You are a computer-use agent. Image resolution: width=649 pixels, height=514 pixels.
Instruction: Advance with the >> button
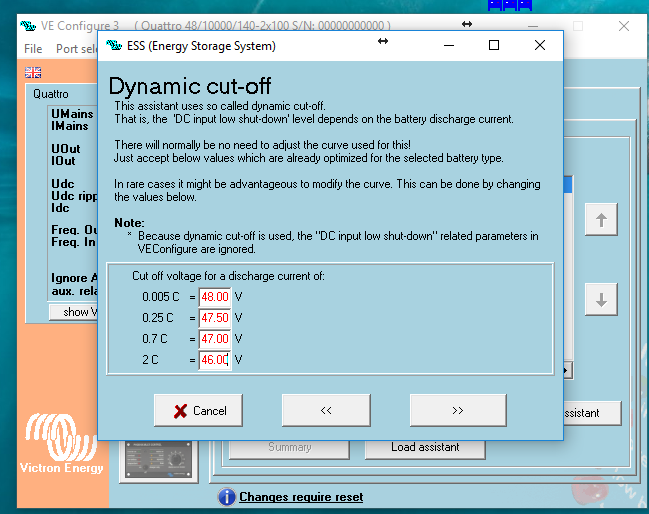458,410
